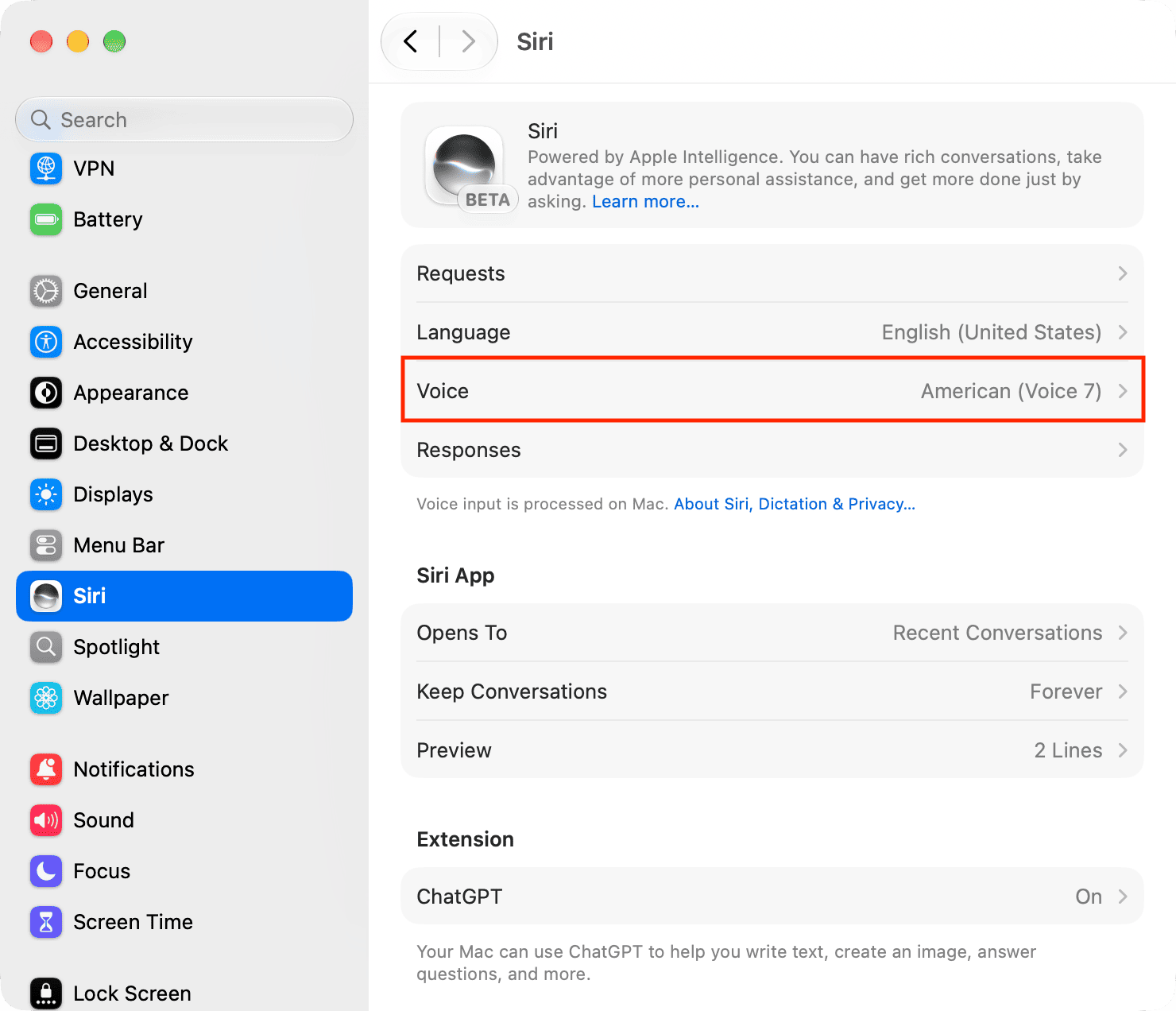Click the yellow minimize window button
The image size is (1176, 1011).
78,41
